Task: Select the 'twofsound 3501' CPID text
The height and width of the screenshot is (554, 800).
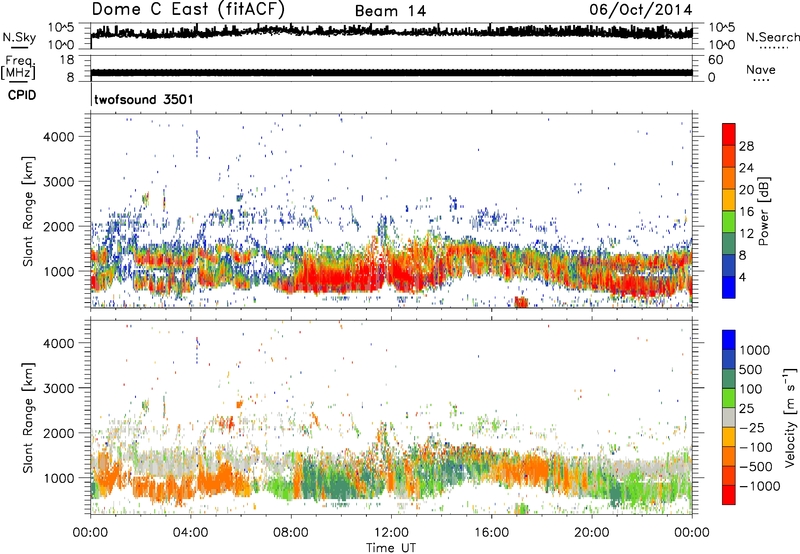Action: pyautogui.click(x=144, y=99)
